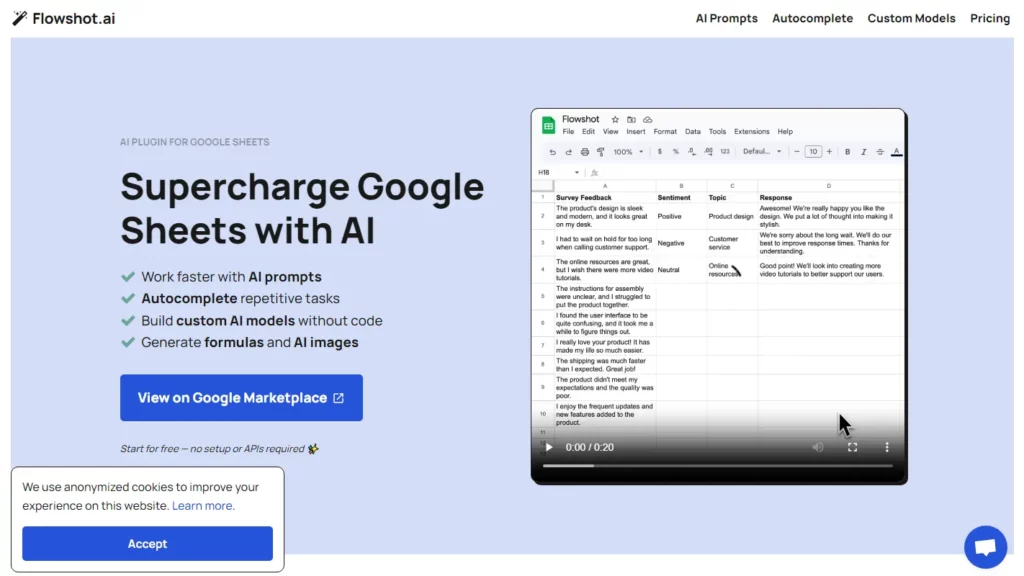This screenshot has width=1024, height=576.
Task: Select the paint format roller icon
Action: click(x=601, y=152)
